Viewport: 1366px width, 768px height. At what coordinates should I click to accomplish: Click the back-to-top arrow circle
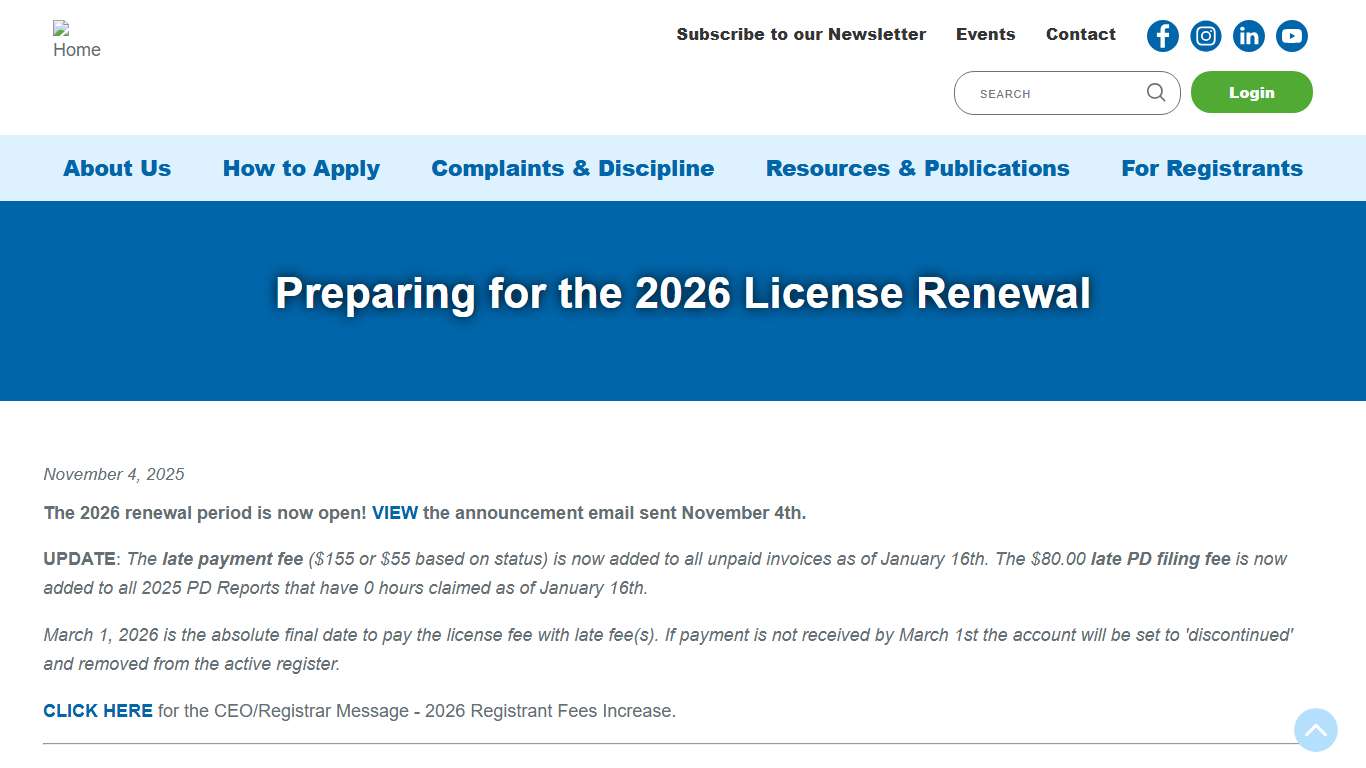click(1316, 730)
